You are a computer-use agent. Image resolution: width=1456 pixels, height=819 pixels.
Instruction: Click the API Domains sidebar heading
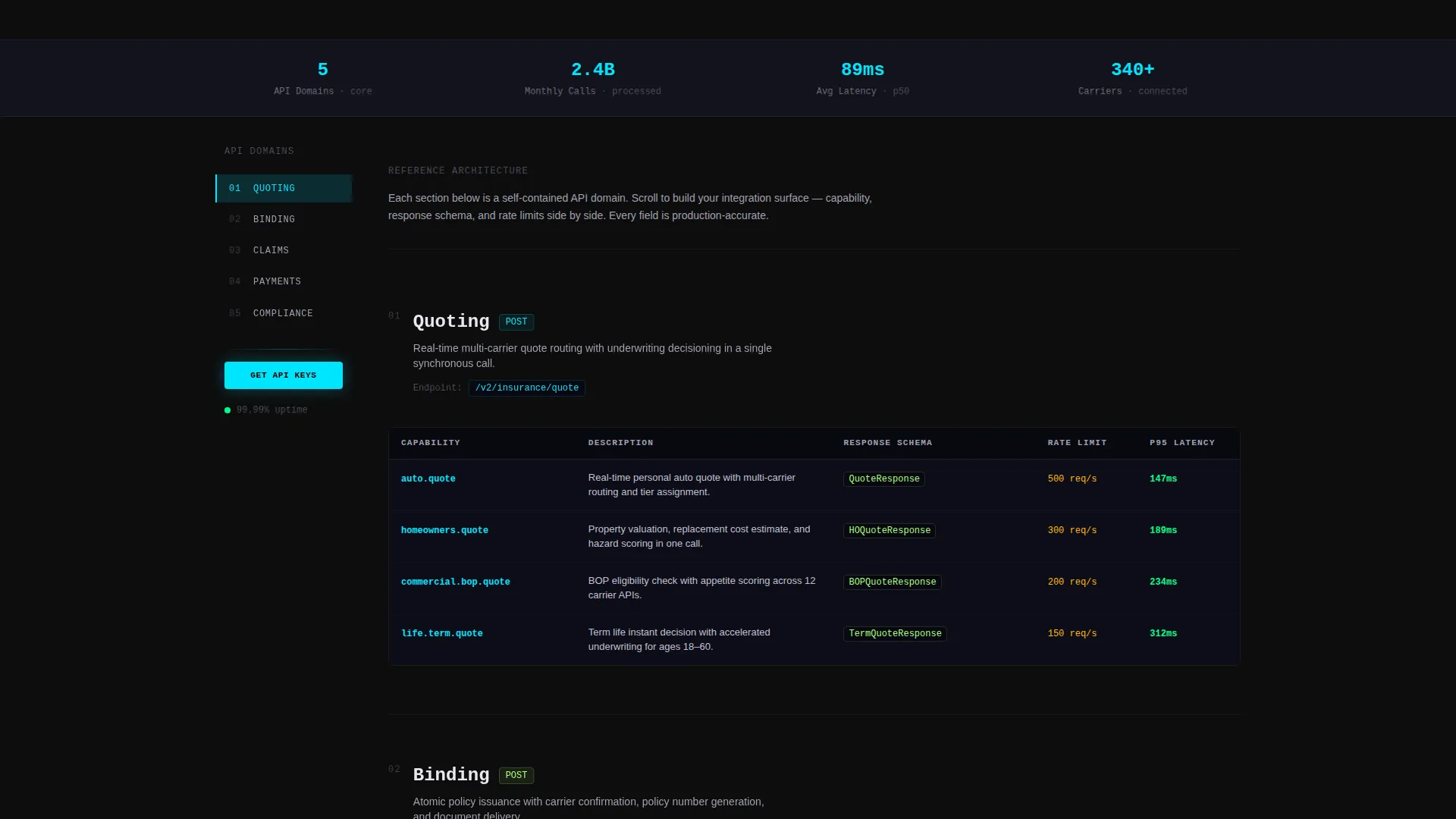tap(259, 151)
